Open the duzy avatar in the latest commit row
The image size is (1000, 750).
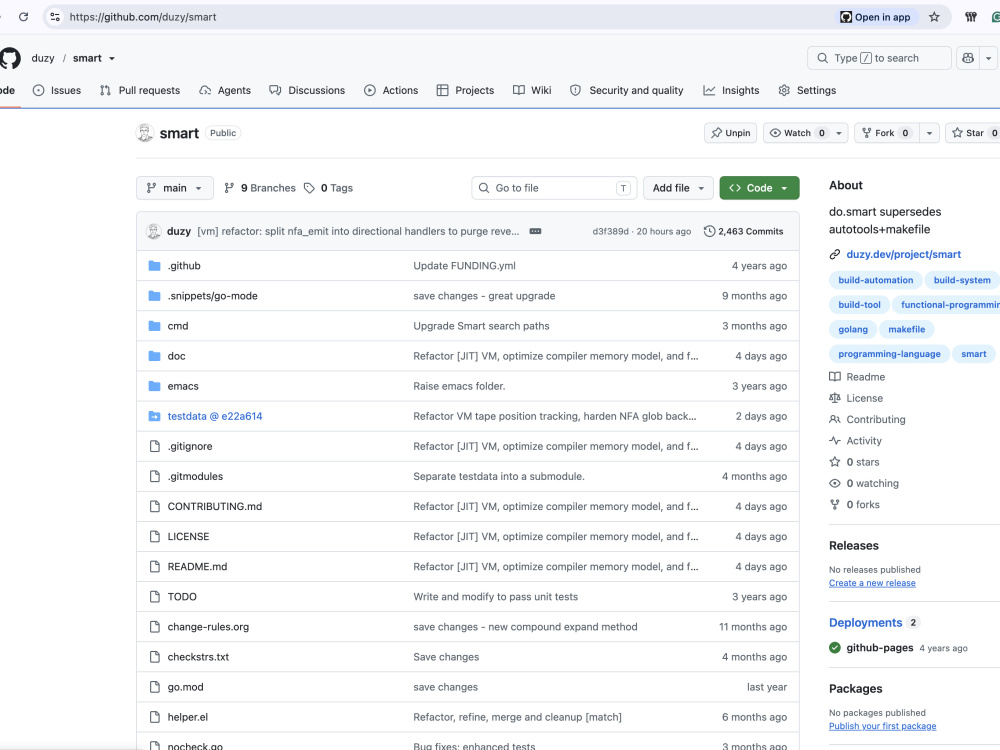pyautogui.click(x=154, y=232)
